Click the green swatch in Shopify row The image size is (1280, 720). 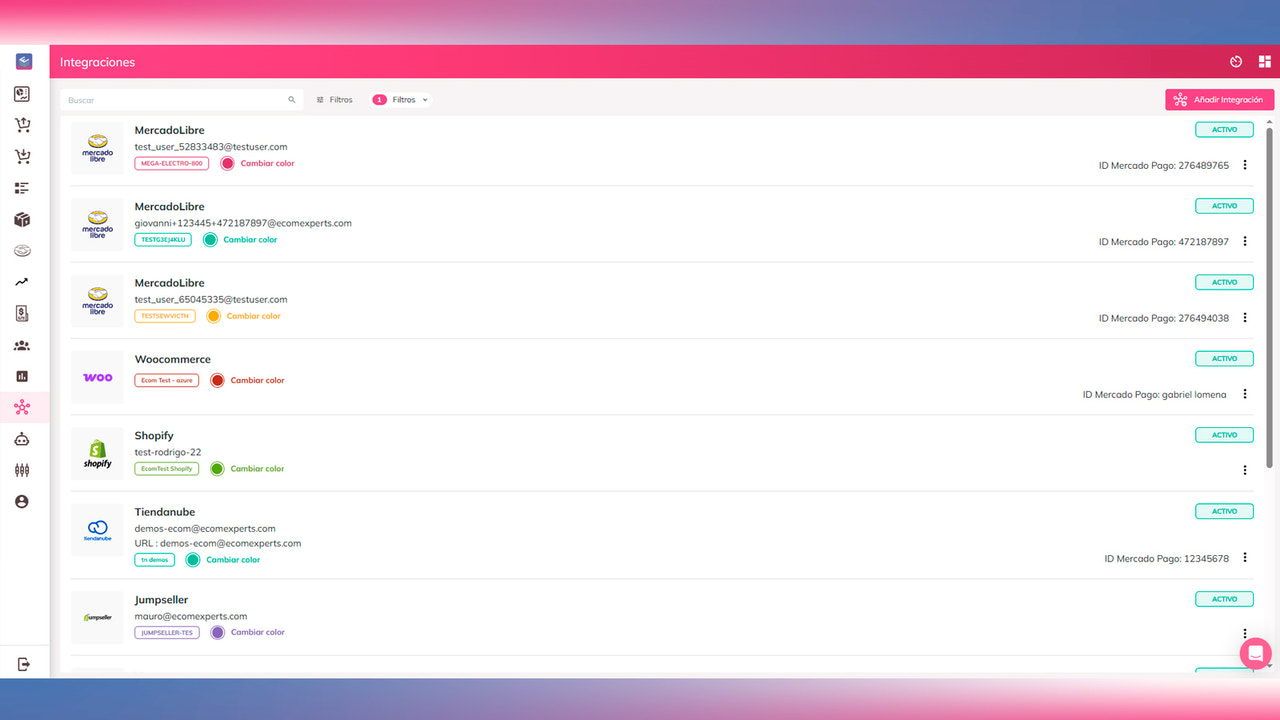point(217,468)
